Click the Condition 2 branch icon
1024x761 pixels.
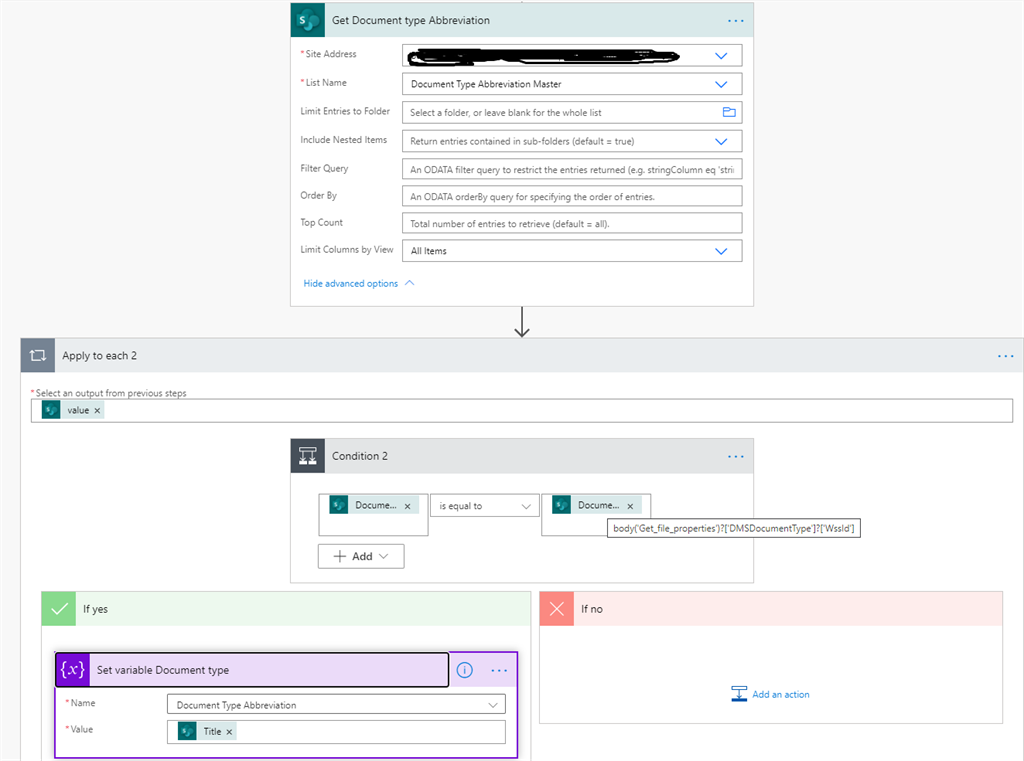pos(308,456)
